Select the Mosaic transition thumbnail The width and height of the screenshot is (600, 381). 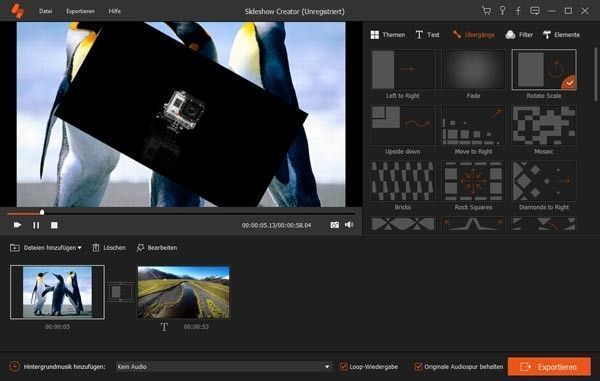point(544,126)
